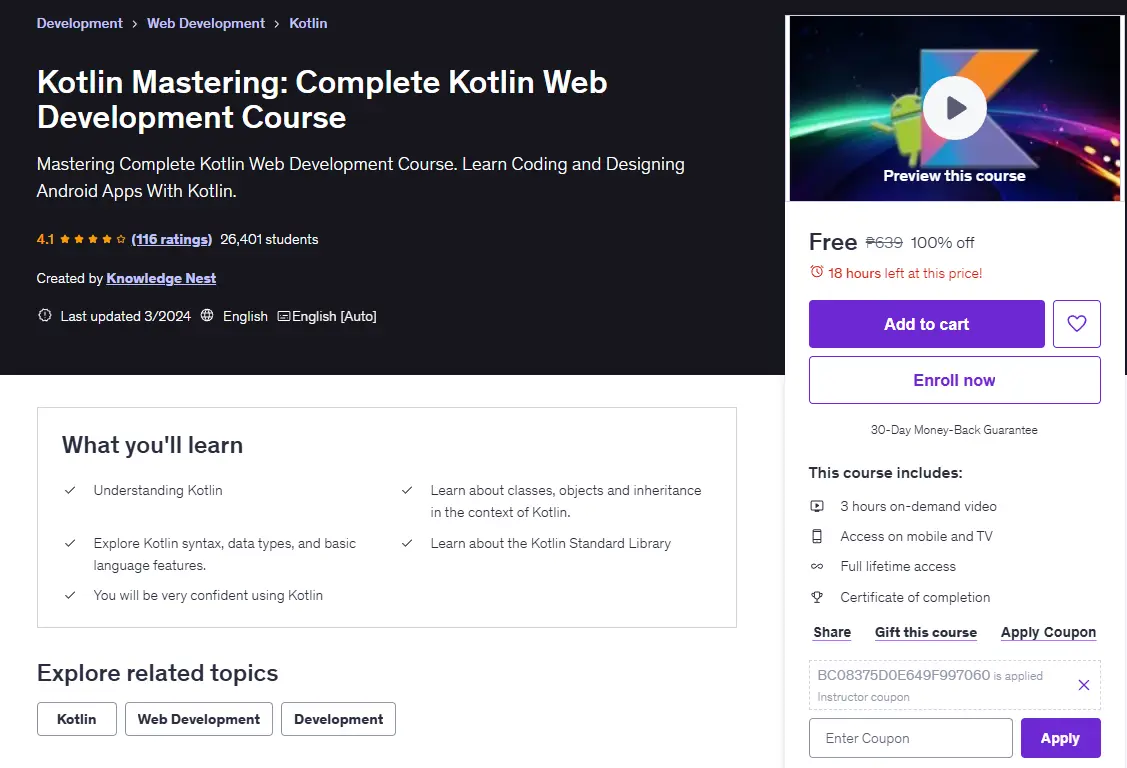
Task: Click the infinity icon beside Full lifetime access
Action: 817,566
